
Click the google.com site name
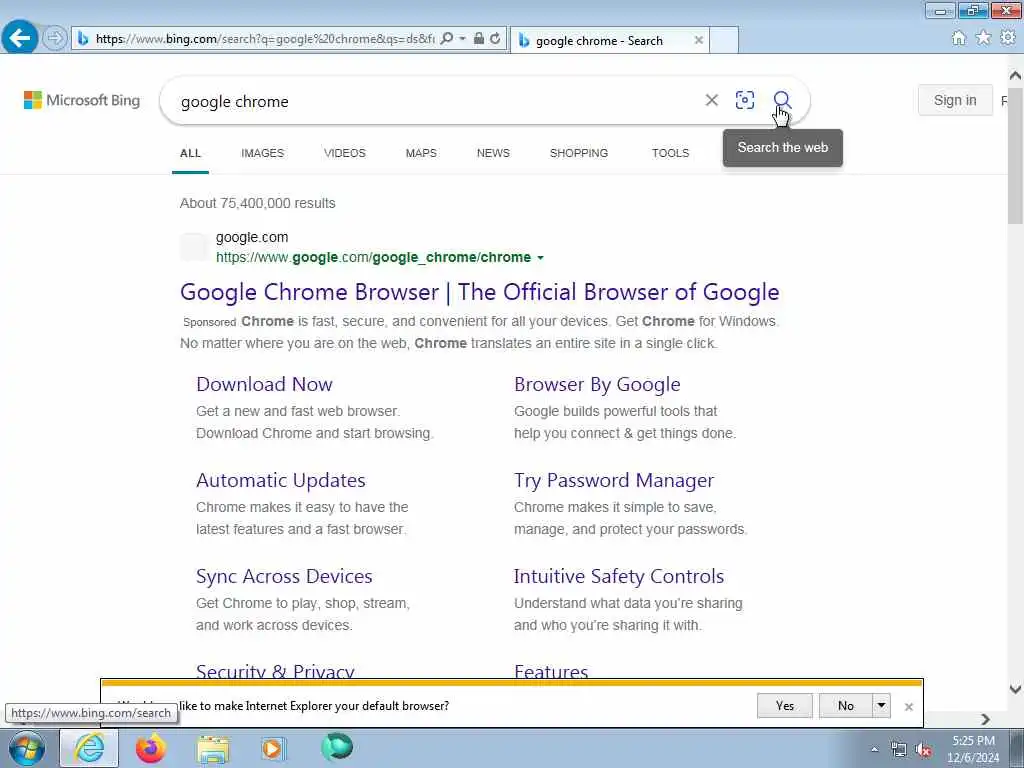click(252, 237)
